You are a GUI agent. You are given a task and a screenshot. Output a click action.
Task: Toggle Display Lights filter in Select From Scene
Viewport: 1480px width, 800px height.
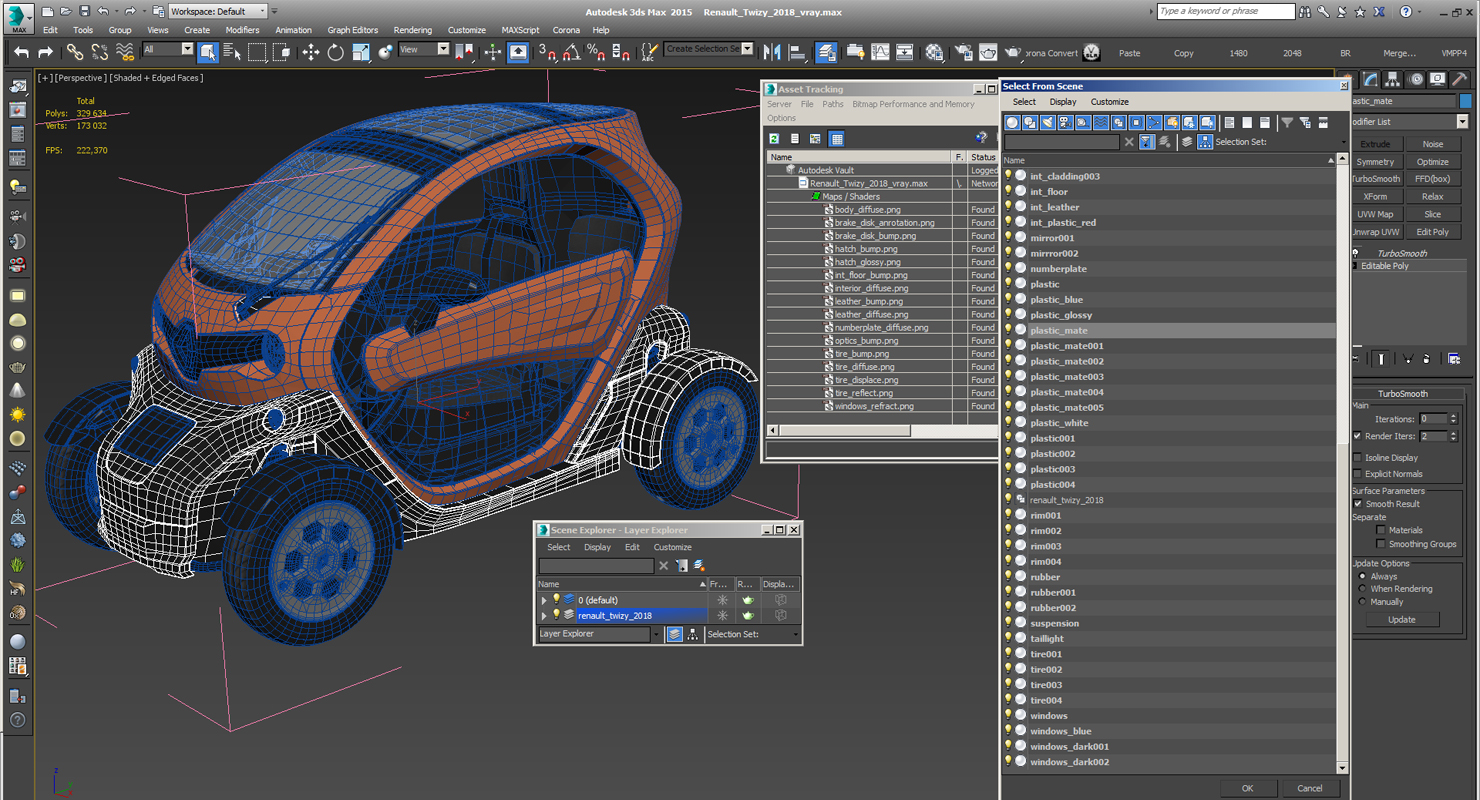tap(1047, 122)
